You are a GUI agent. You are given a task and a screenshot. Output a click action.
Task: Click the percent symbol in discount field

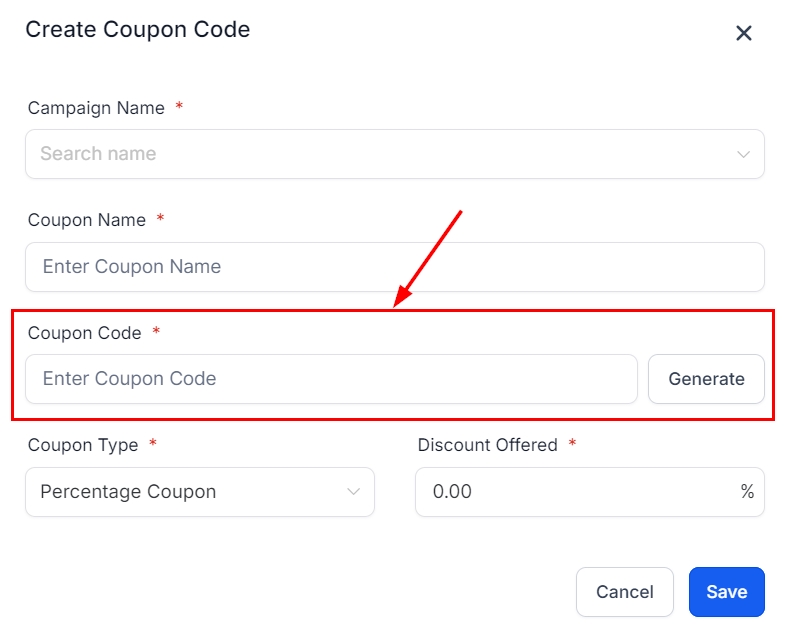click(747, 492)
